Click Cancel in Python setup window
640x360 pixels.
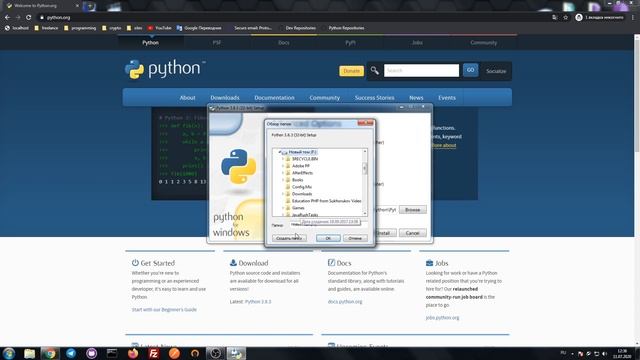coord(413,233)
